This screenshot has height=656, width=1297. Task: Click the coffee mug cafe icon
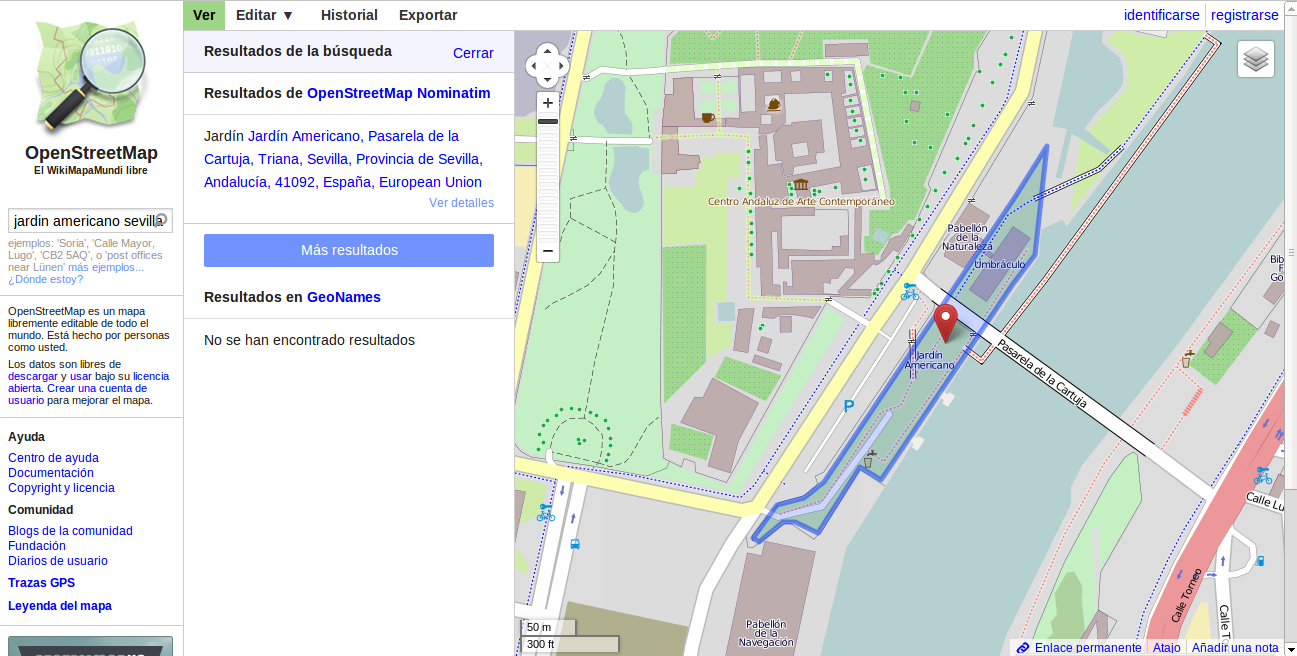(708, 117)
